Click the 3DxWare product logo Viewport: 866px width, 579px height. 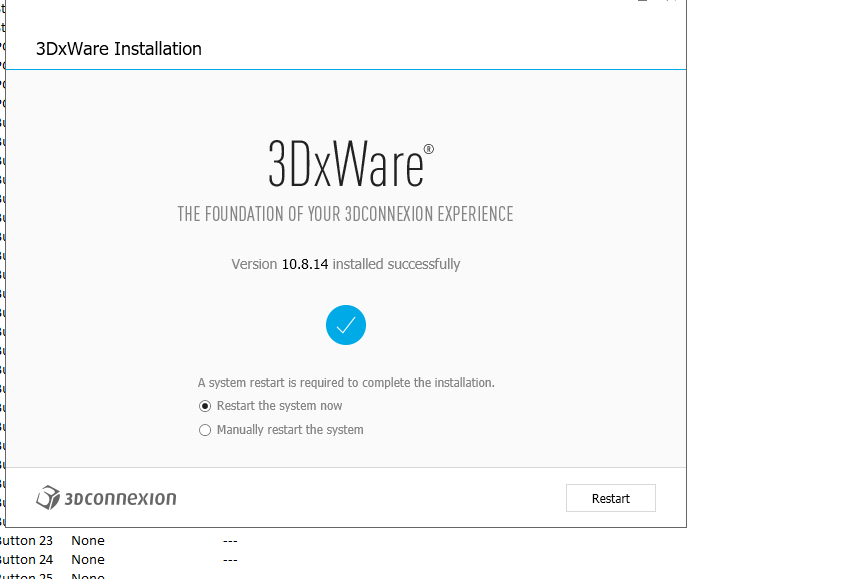pos(351,163)
